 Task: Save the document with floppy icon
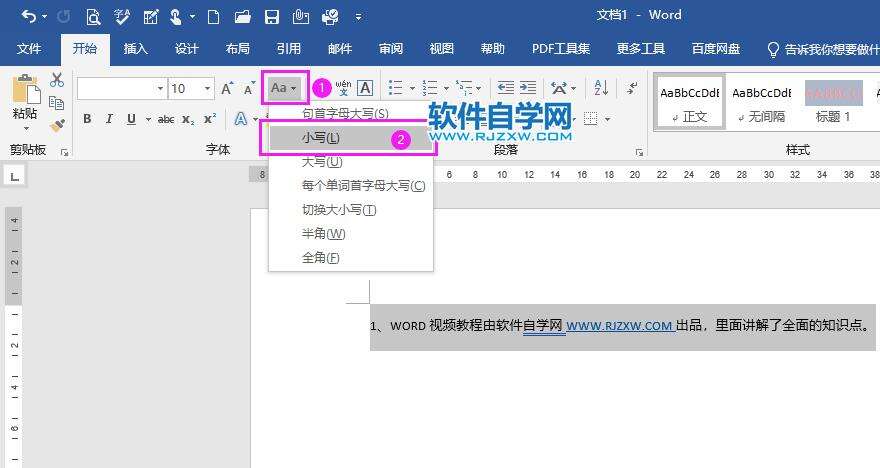[x=272, y=17]
